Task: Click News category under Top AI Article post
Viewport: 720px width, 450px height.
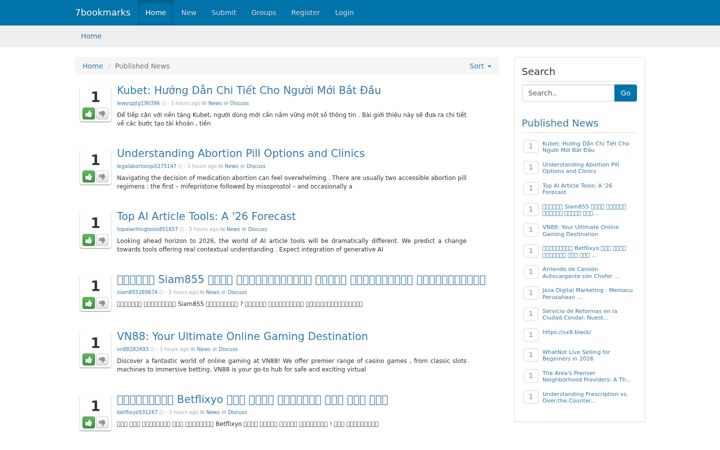Action: pyautogui.click(x=233, y=229)
